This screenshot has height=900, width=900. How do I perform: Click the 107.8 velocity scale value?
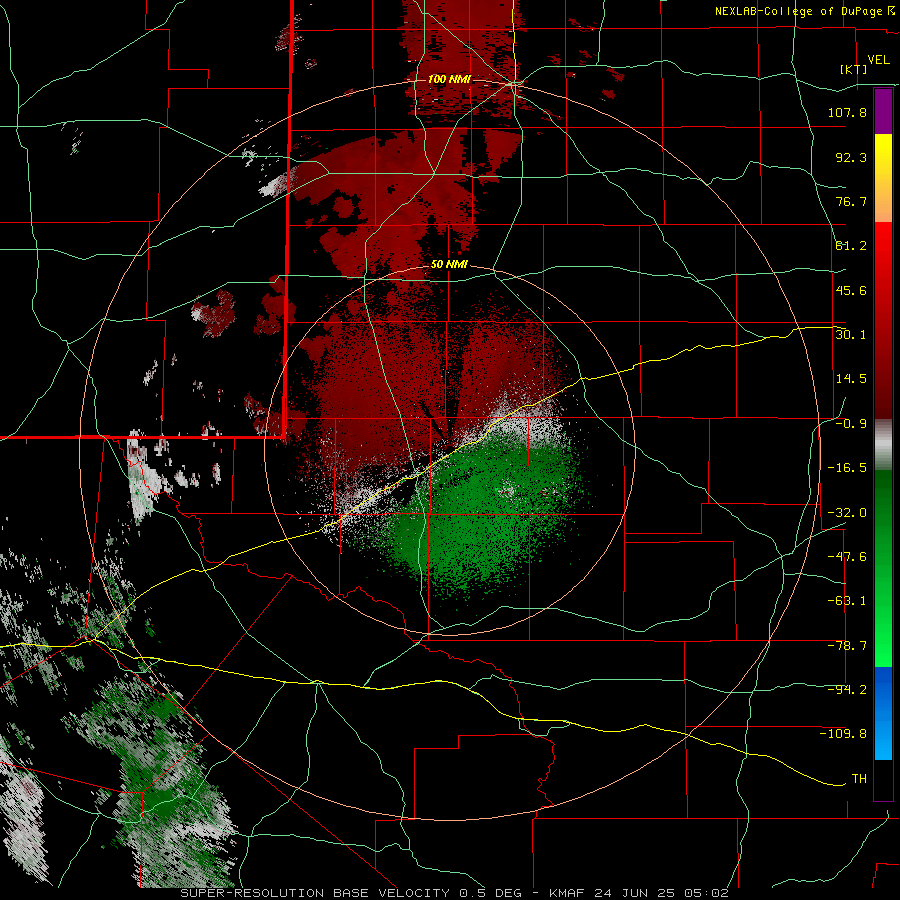tap(847, 112)
